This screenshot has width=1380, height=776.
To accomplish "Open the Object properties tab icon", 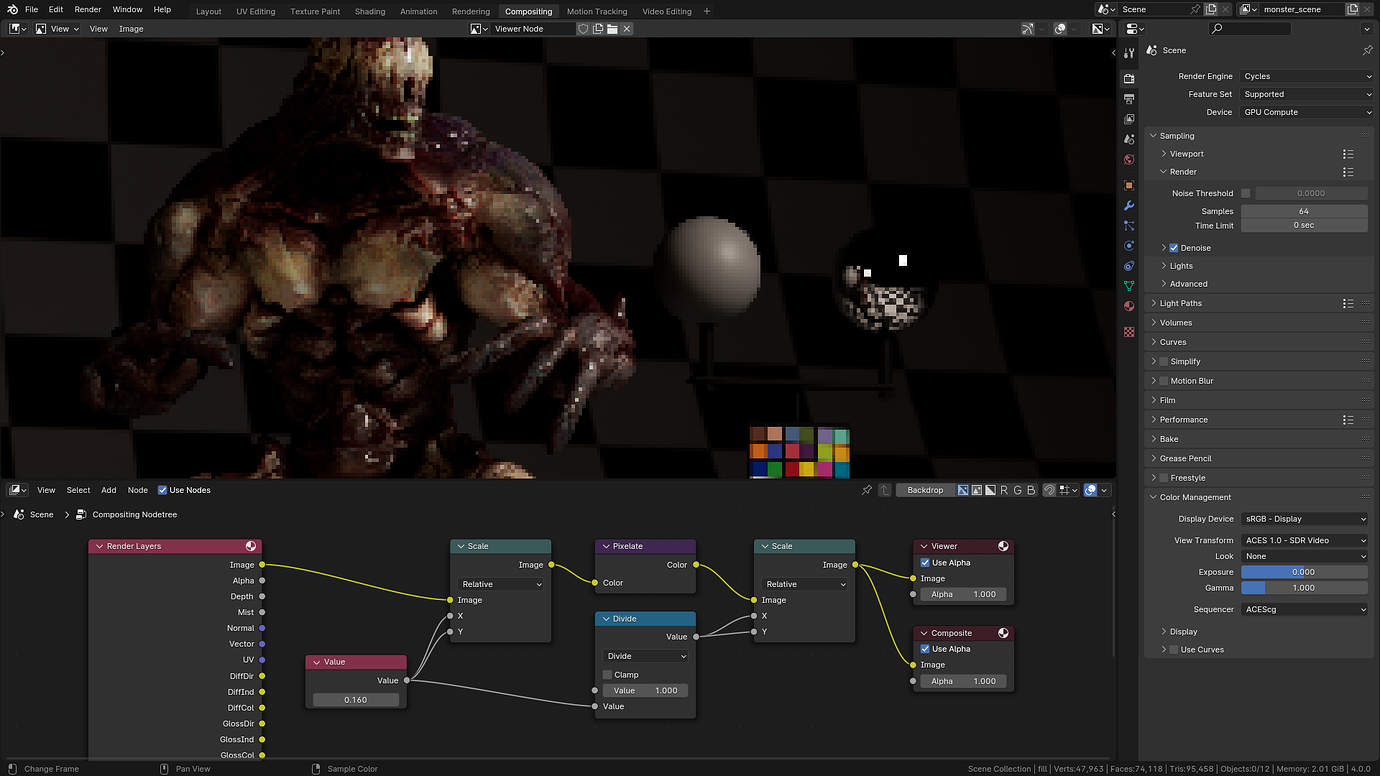I will pos(1129,185).
